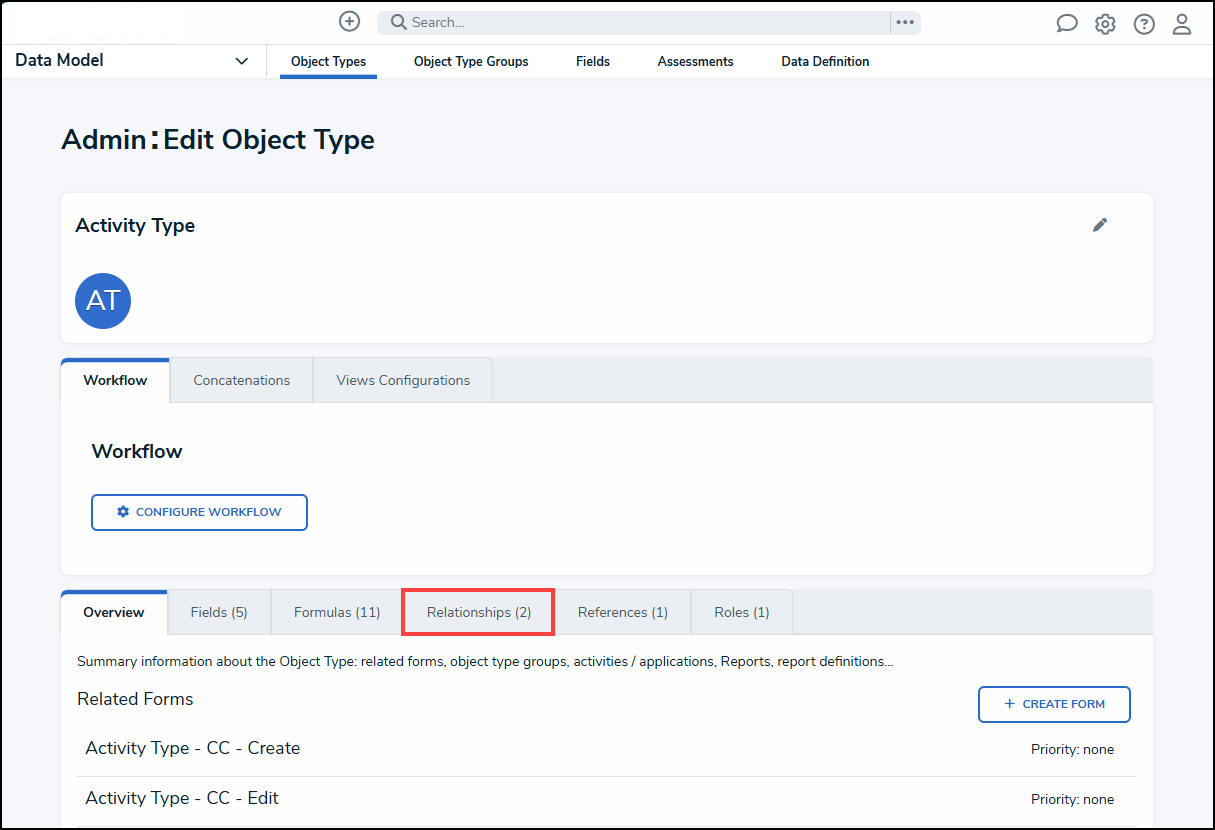The image size is (1215, 830).
Task: Open the settings gear icon
Action: [x=1105, y=24]
